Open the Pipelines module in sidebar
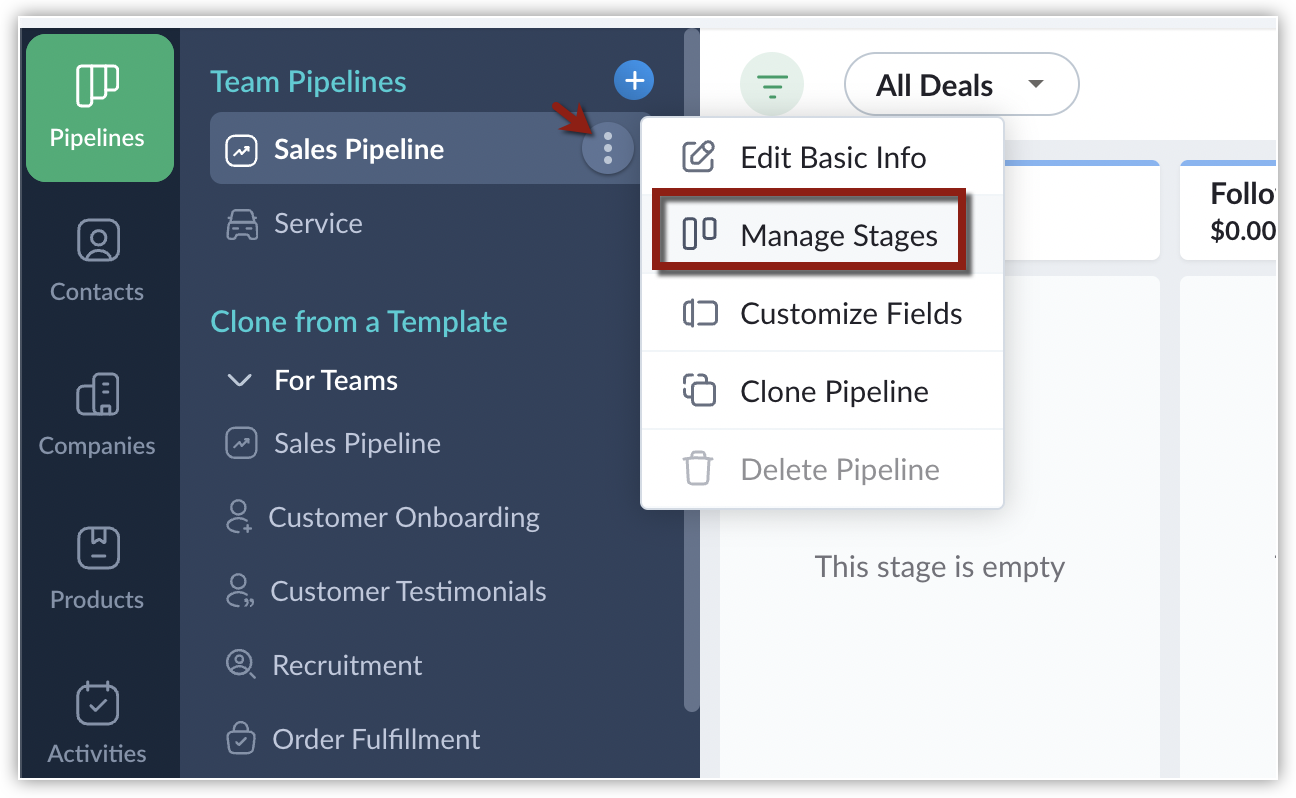This screenshot has width=1296, height=798. pyautogui.click(x=99, y=108)
